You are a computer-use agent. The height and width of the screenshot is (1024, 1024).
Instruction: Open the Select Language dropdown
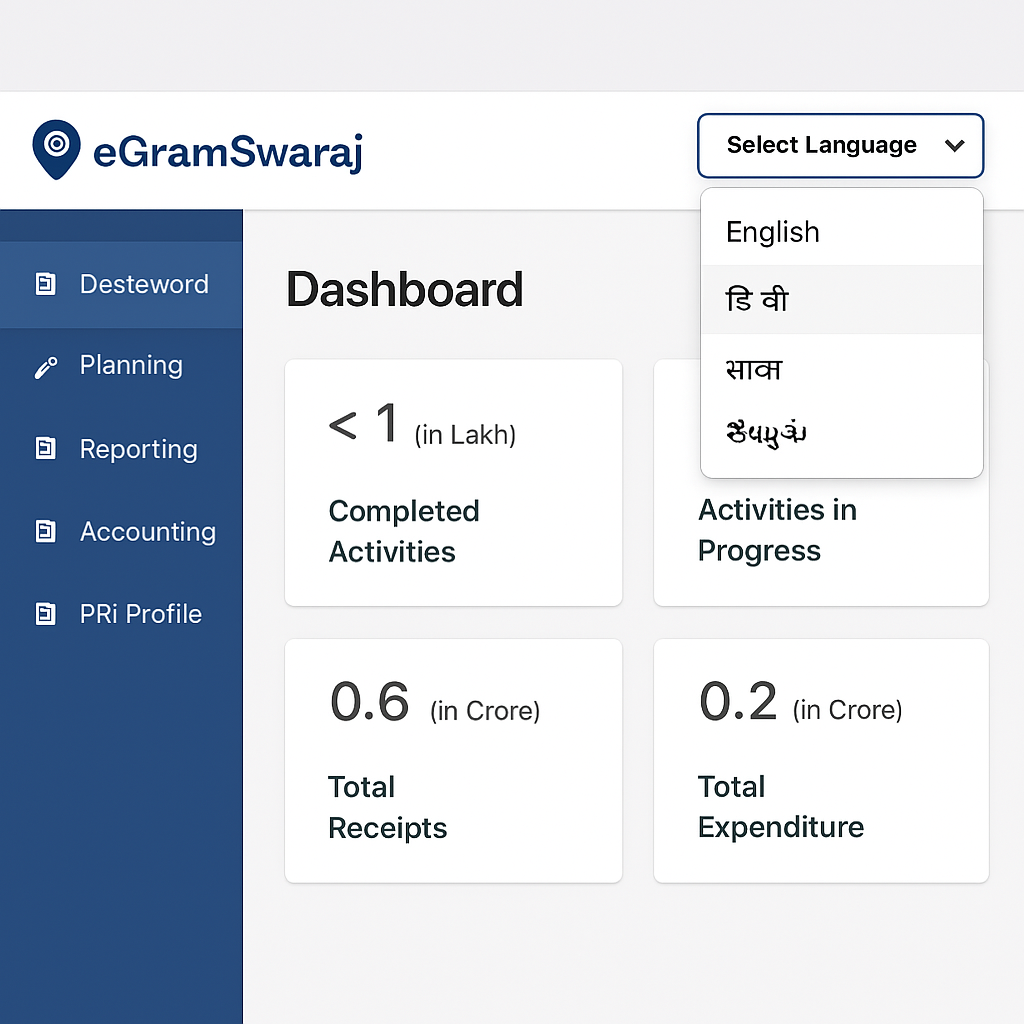click(x=840, y=145)
